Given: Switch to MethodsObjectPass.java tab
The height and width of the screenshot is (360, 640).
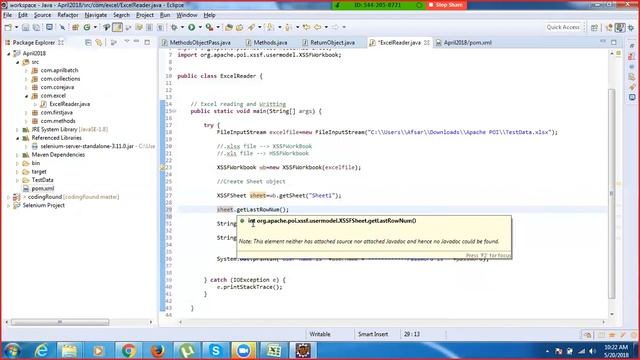Looking at the screenshot, I should pos(196,42).
